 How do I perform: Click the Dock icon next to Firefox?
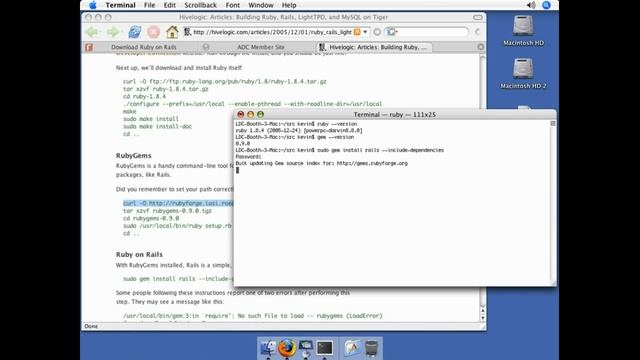(x=306, y=348)
